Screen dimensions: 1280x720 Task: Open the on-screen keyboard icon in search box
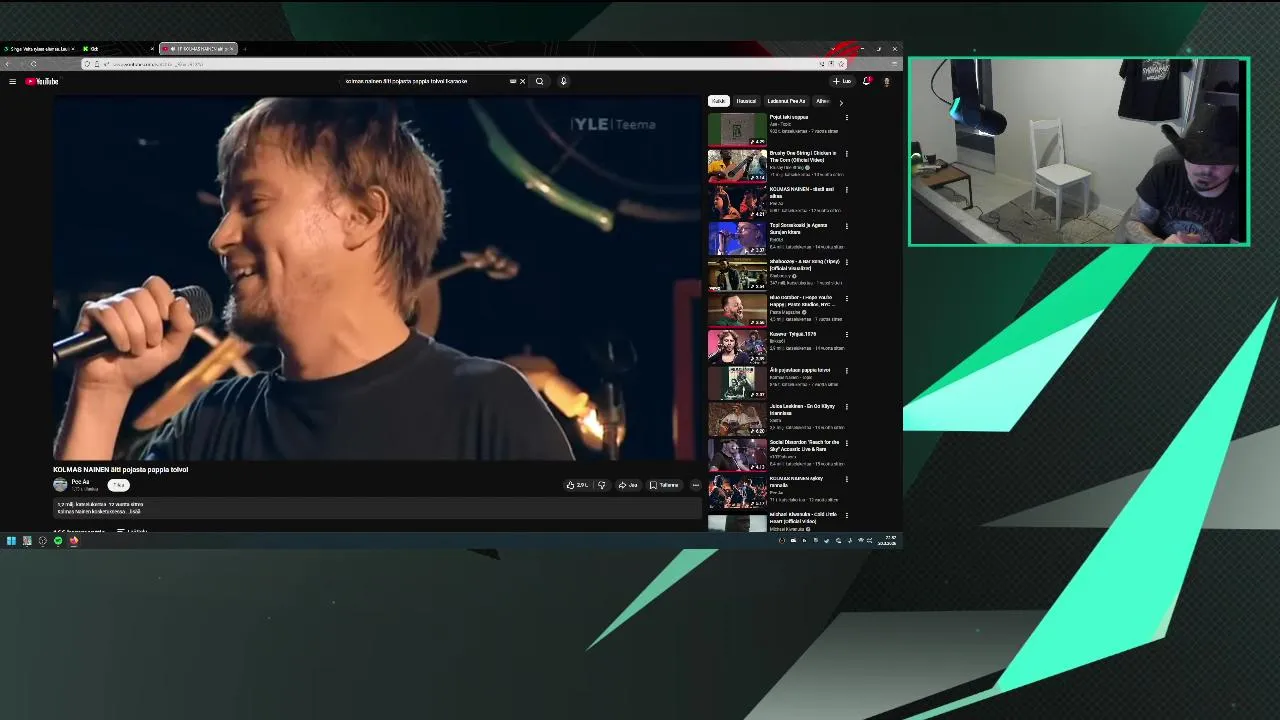click(x=513, y=81)
